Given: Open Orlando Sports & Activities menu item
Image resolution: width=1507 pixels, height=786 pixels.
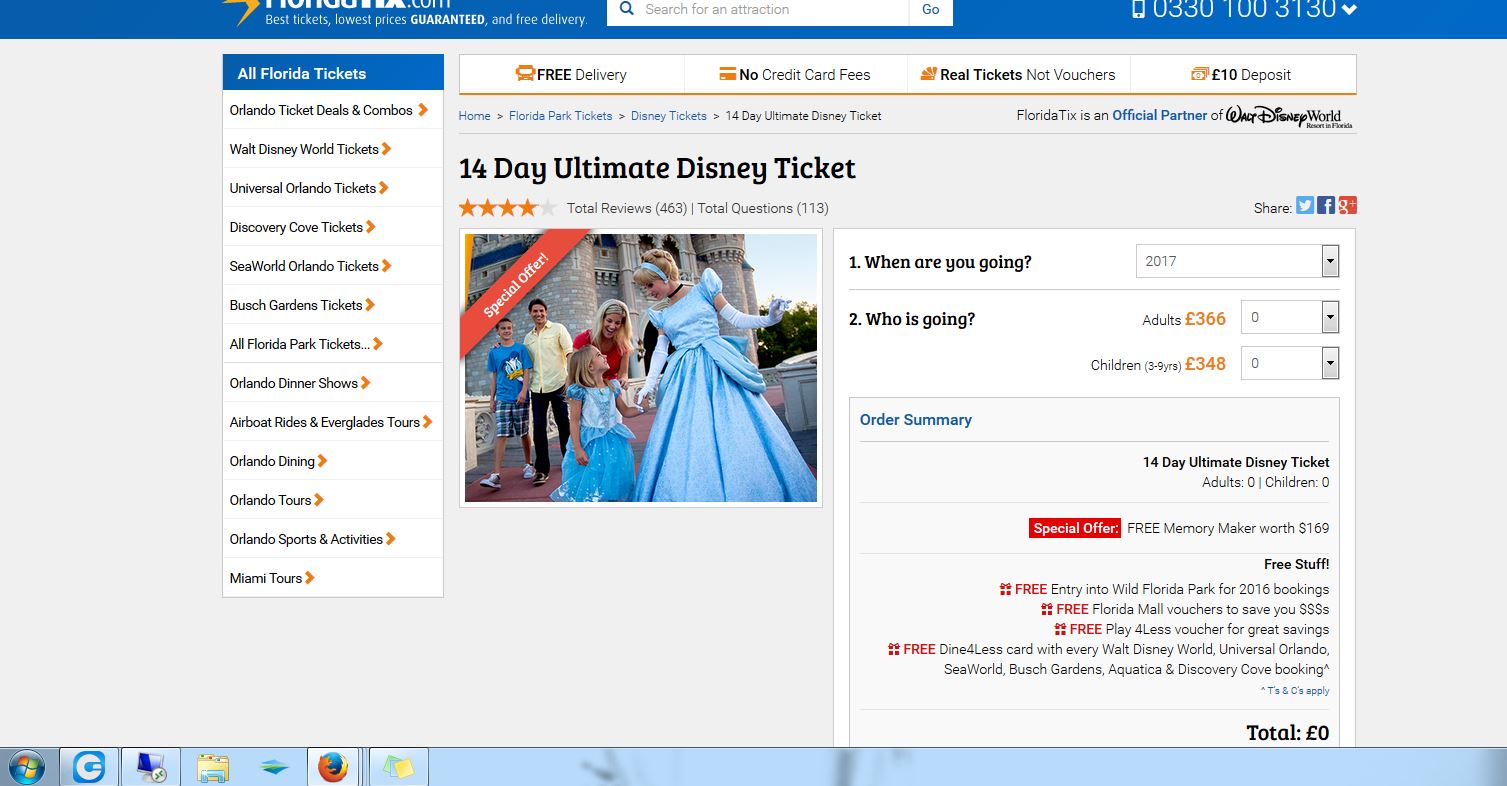Looking at the screenshot, I should tap(333, 539).
